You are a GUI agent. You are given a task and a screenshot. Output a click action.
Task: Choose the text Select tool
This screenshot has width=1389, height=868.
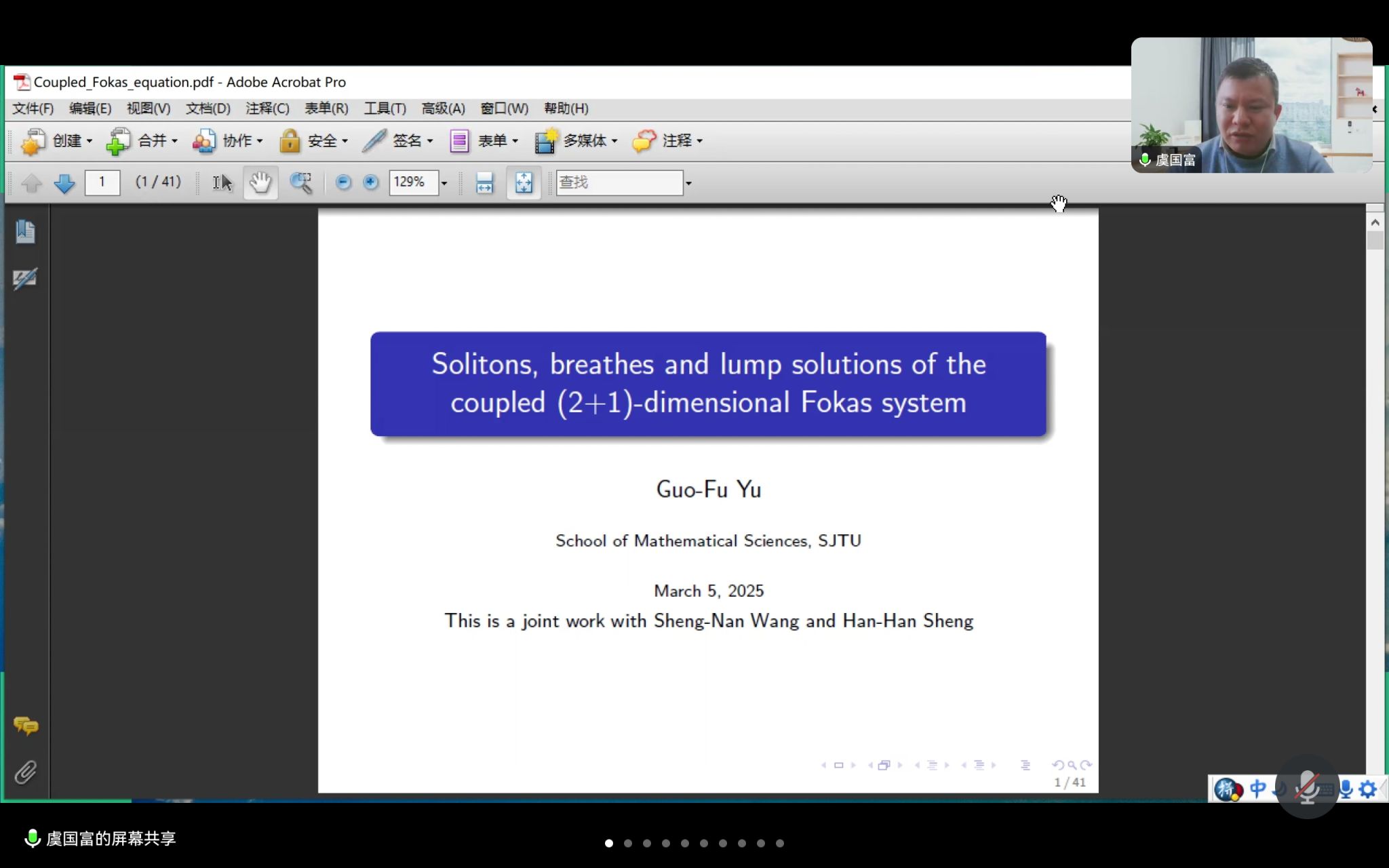222,182
